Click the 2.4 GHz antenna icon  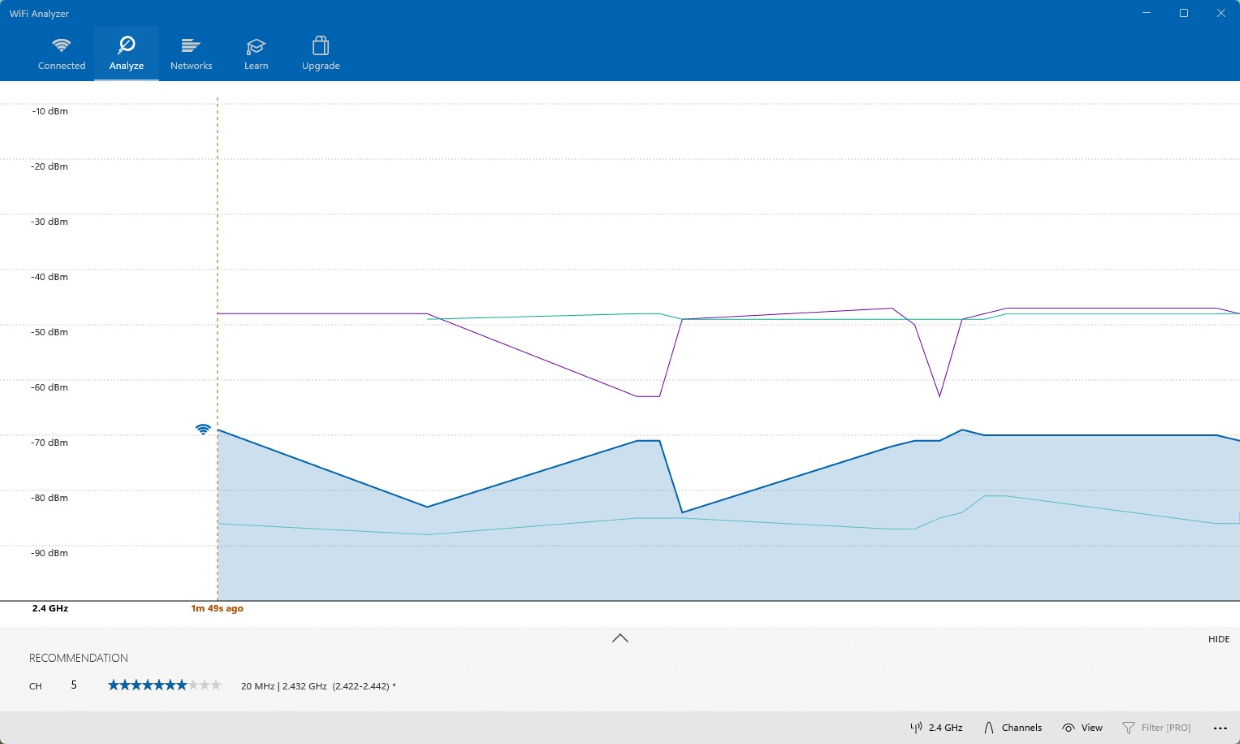coord(915,727)
